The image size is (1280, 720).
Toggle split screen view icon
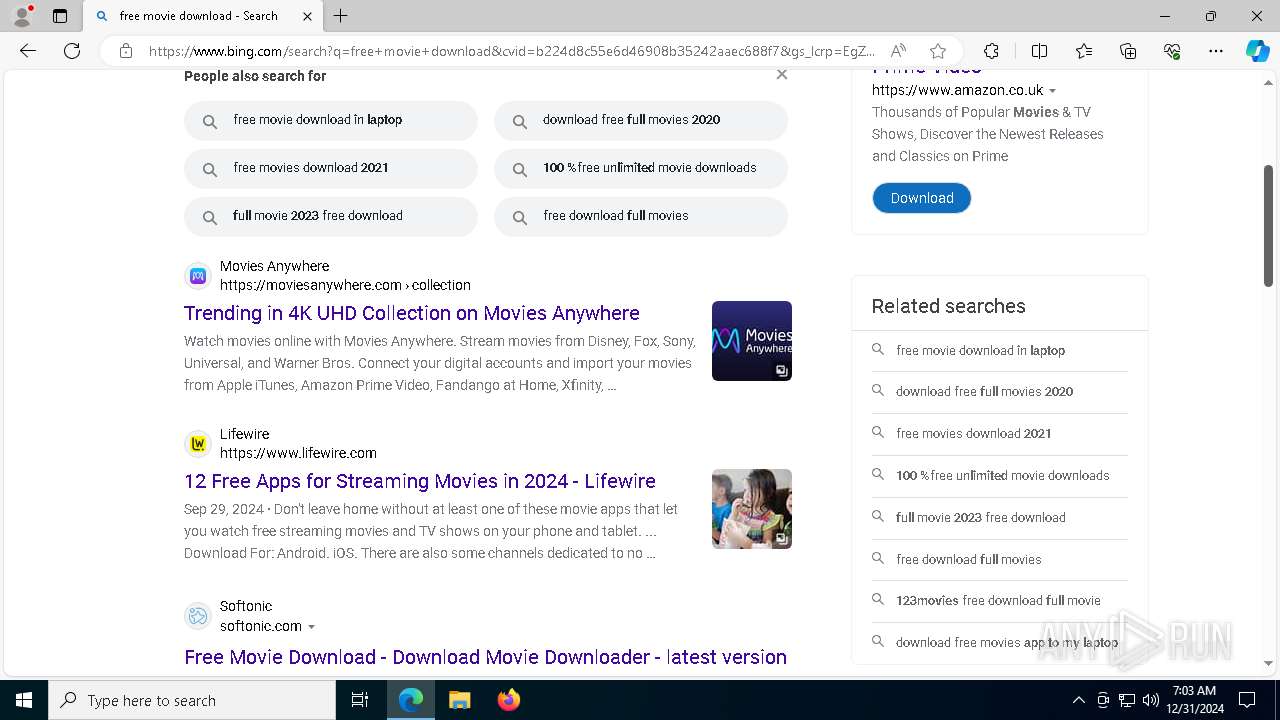1039,51
